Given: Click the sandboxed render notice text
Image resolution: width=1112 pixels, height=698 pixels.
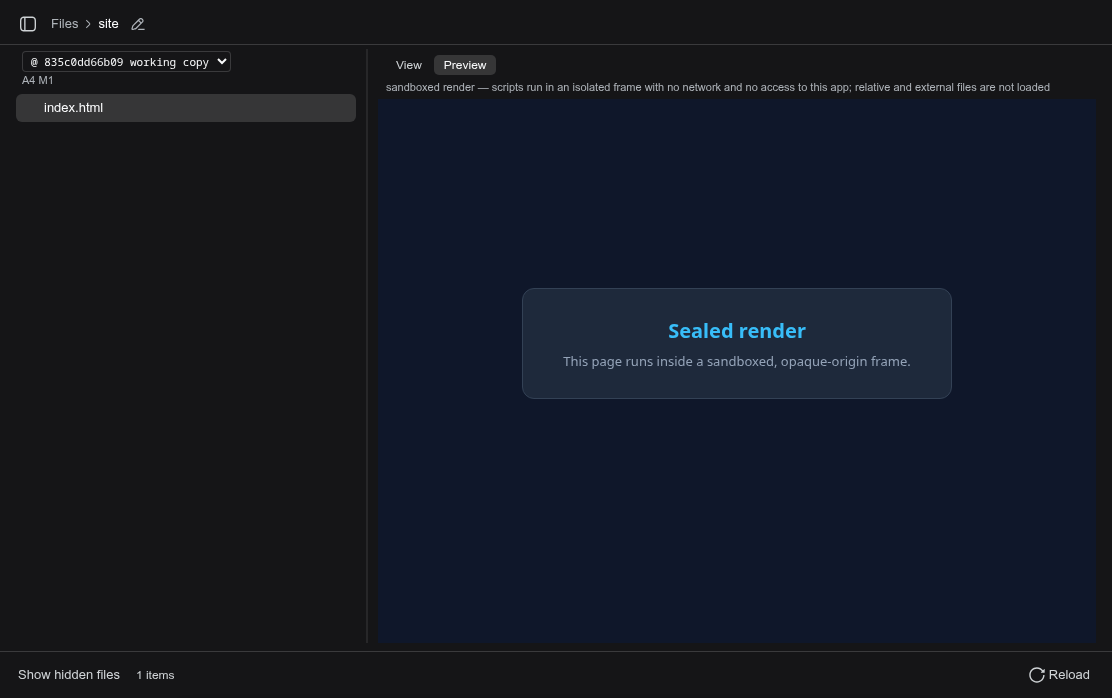Looking at the screenshot, I should pos(718,87).
